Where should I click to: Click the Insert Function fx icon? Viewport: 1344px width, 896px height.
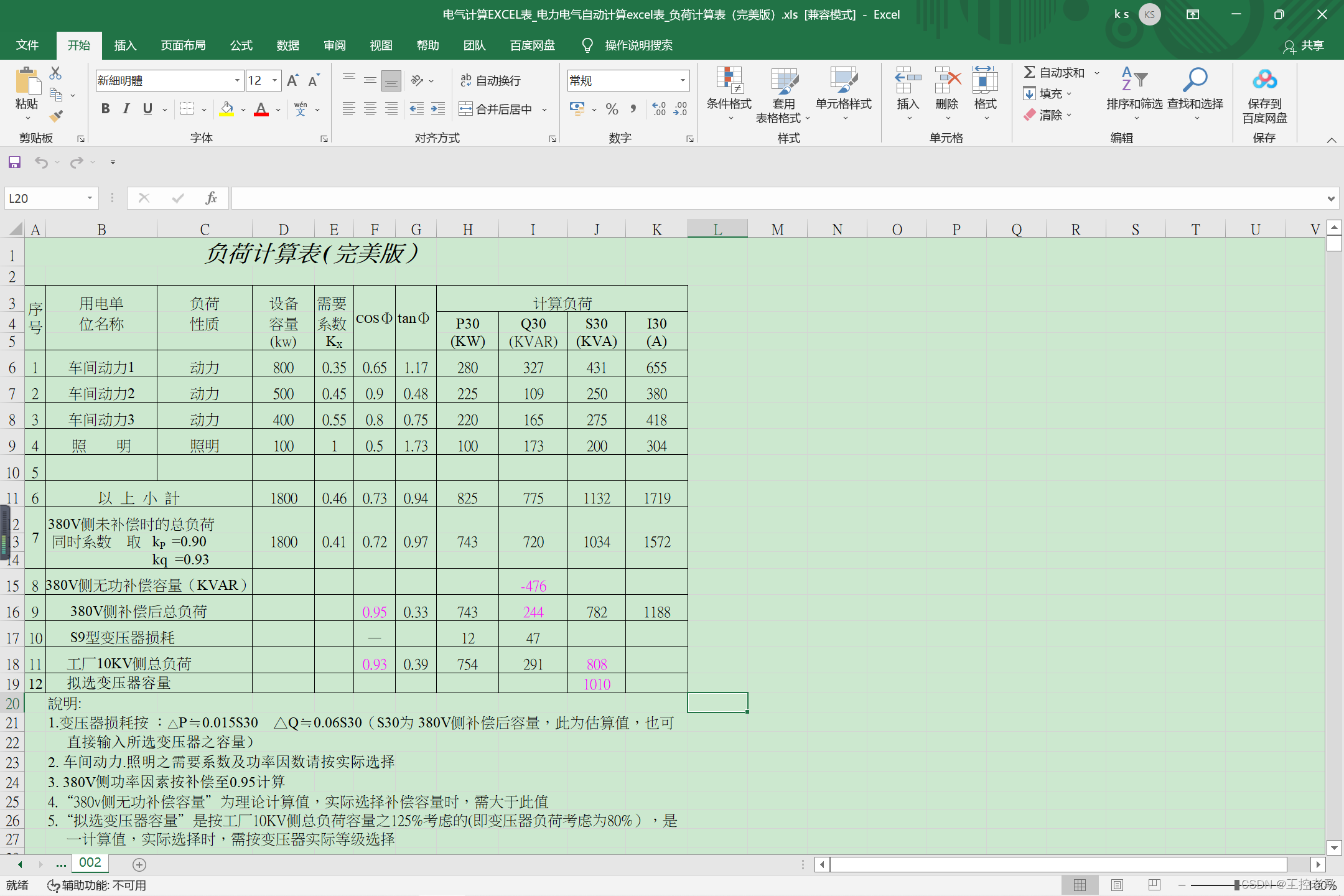coord(211,198)
